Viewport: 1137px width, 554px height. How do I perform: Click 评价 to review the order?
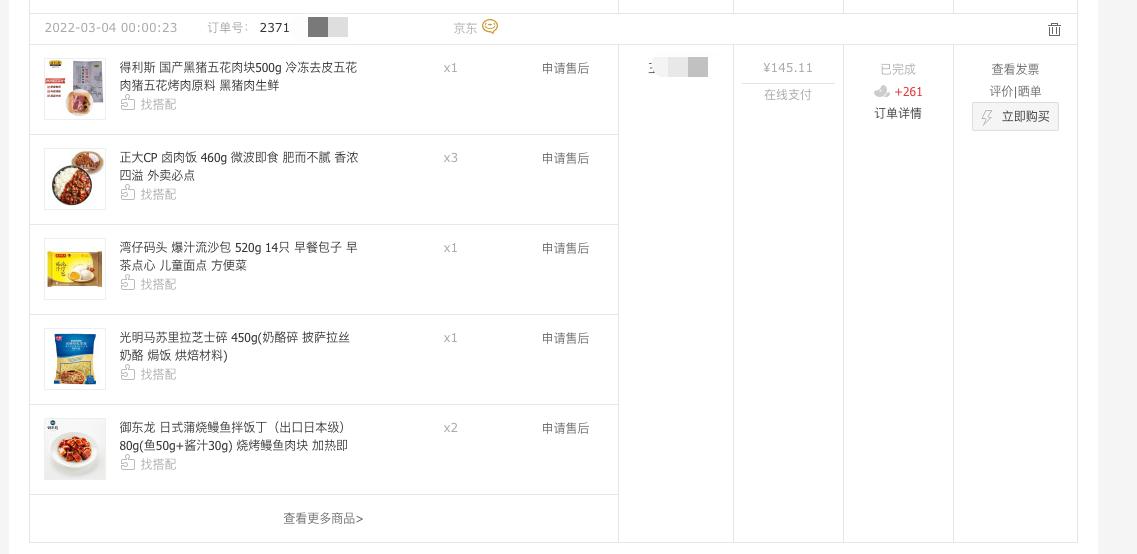(1001, 92)
